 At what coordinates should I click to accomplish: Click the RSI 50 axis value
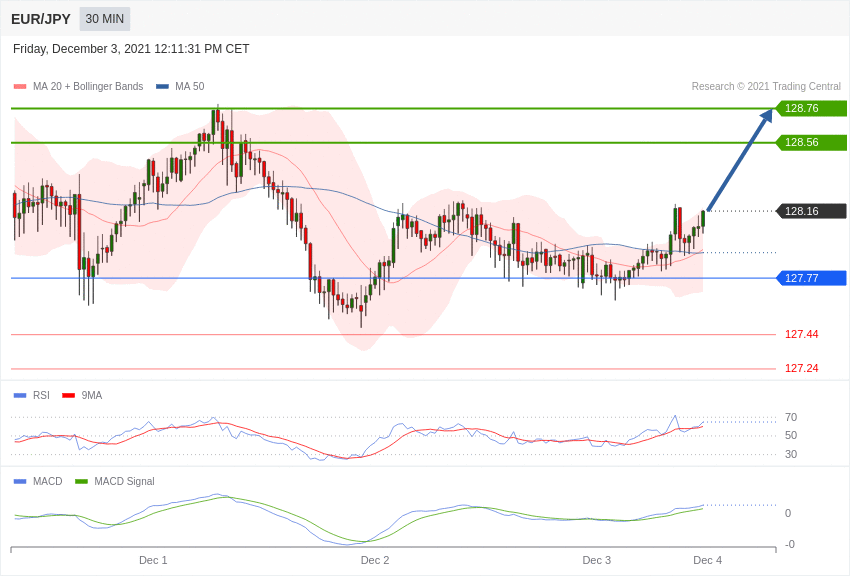791,436
